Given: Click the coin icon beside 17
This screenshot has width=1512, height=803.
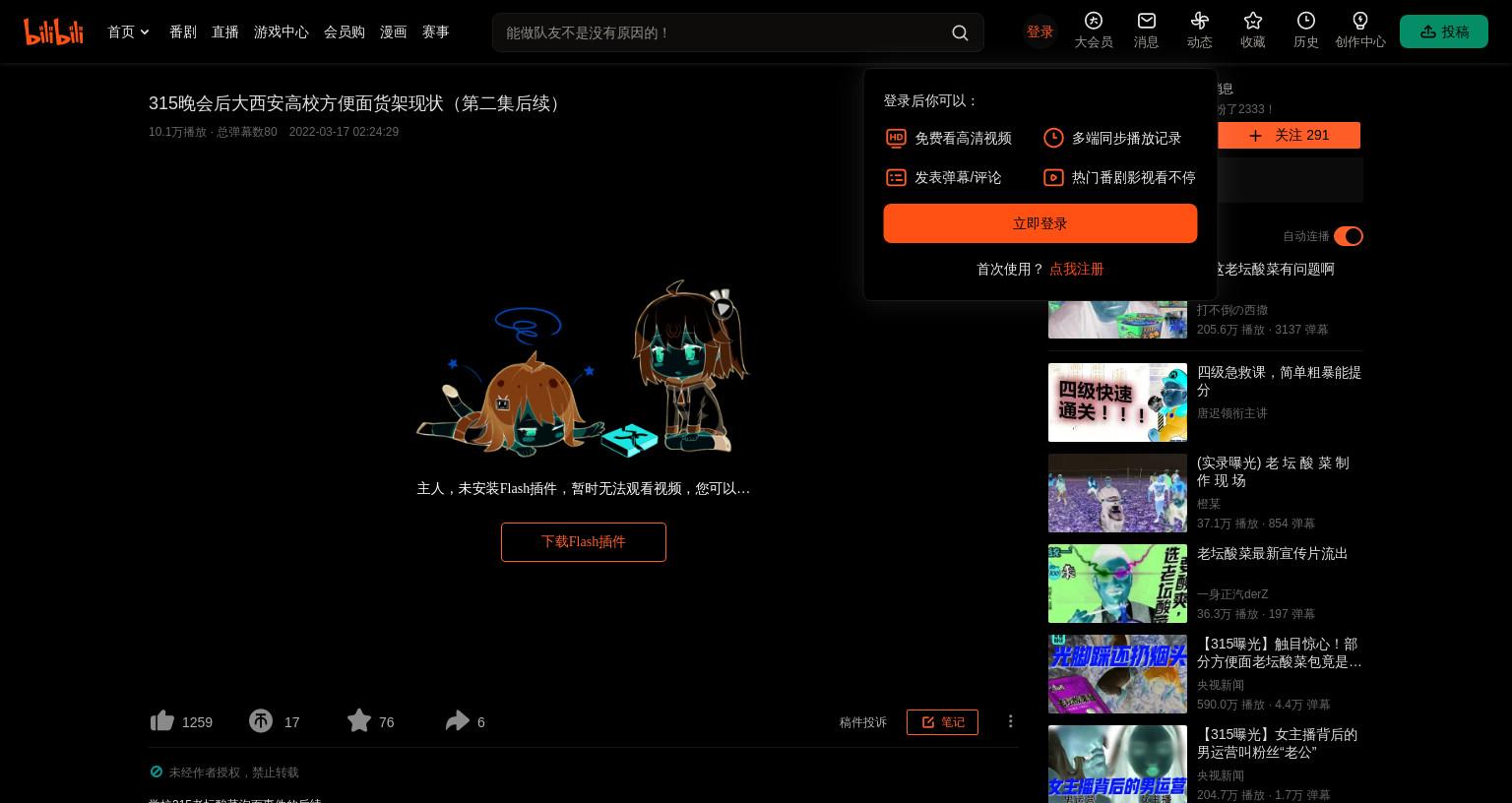Looking at the screenshot, I should (x=261, y=721).
